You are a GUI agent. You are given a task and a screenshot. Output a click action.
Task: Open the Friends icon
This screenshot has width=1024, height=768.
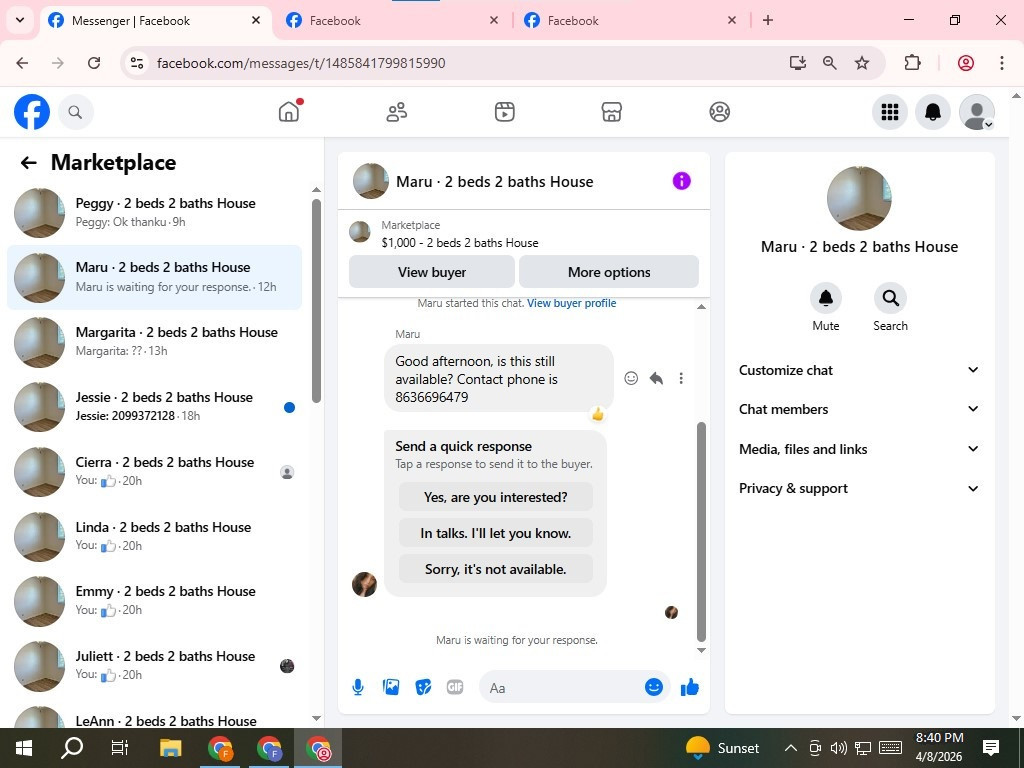pos(396,112)
